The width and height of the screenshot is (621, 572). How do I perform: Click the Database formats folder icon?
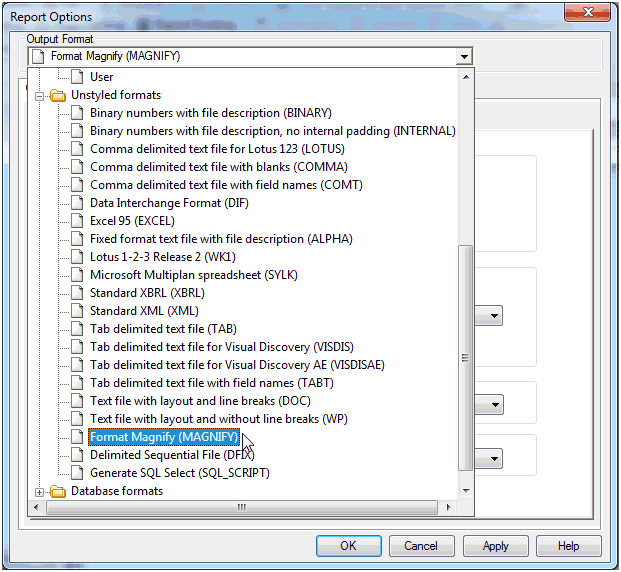click(58, 491)
